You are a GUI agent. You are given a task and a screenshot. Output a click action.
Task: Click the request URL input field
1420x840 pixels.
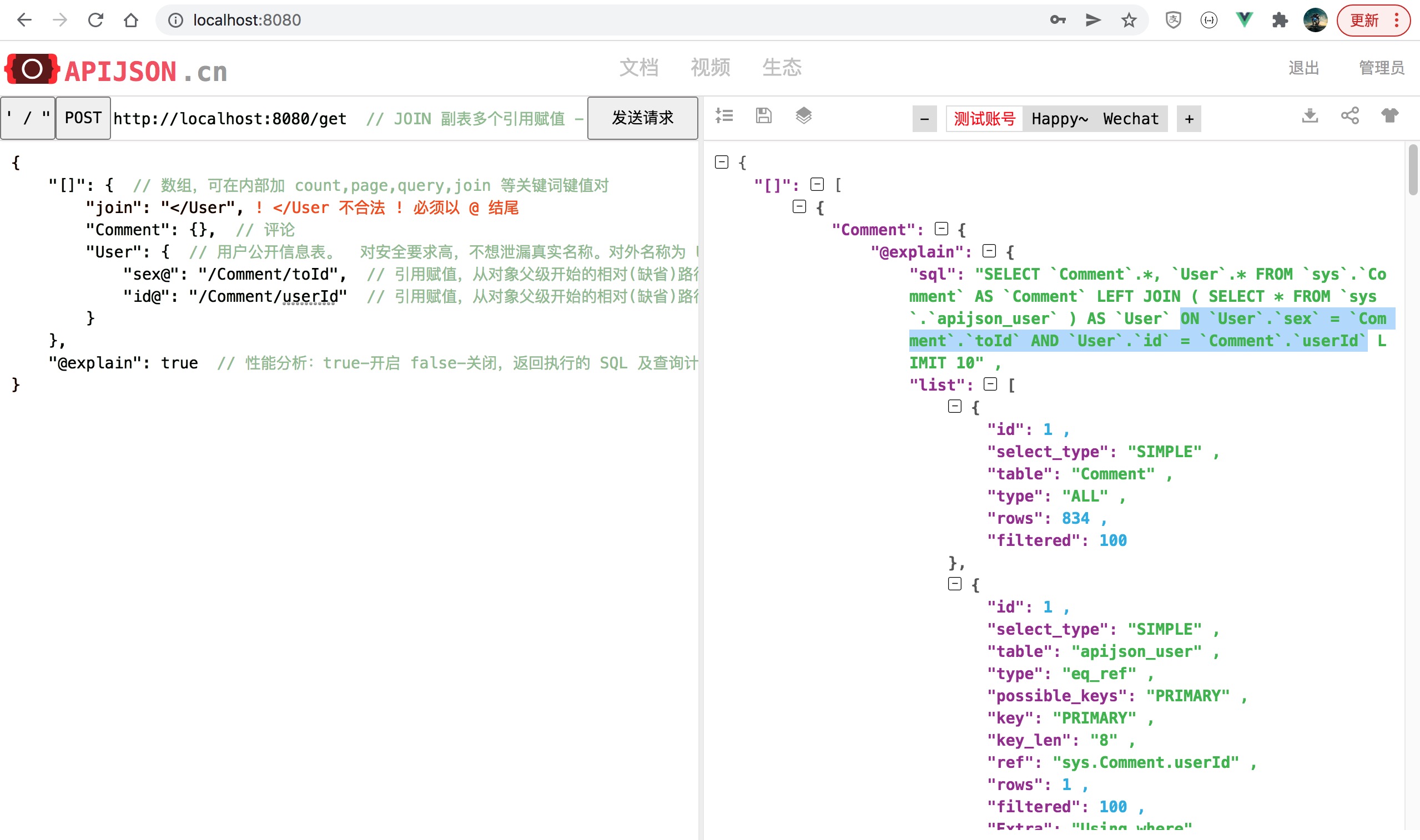click(x=229, y=118)
